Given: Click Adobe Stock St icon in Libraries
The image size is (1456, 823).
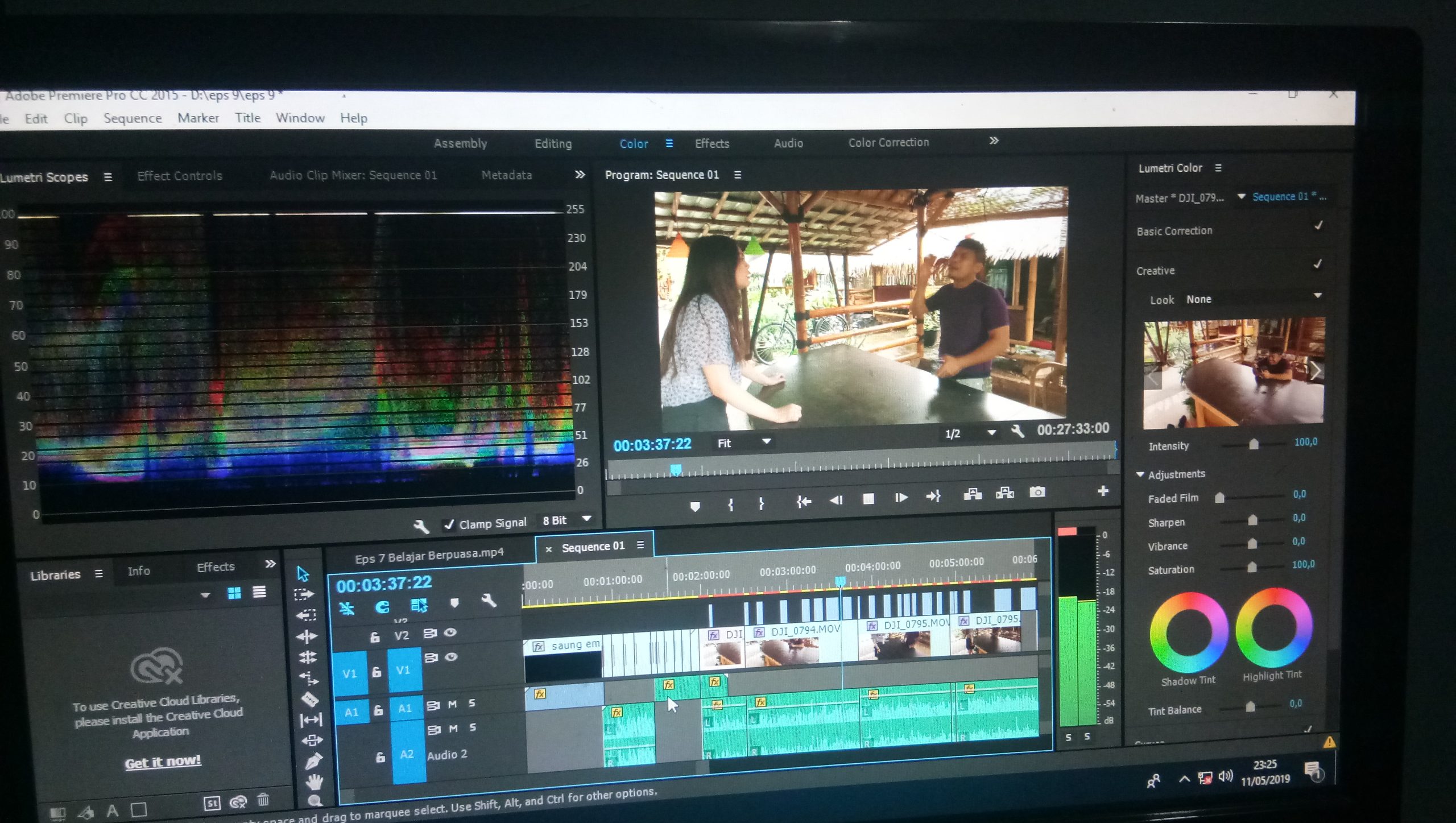Looking at the screenshot, I should point(212,803).
